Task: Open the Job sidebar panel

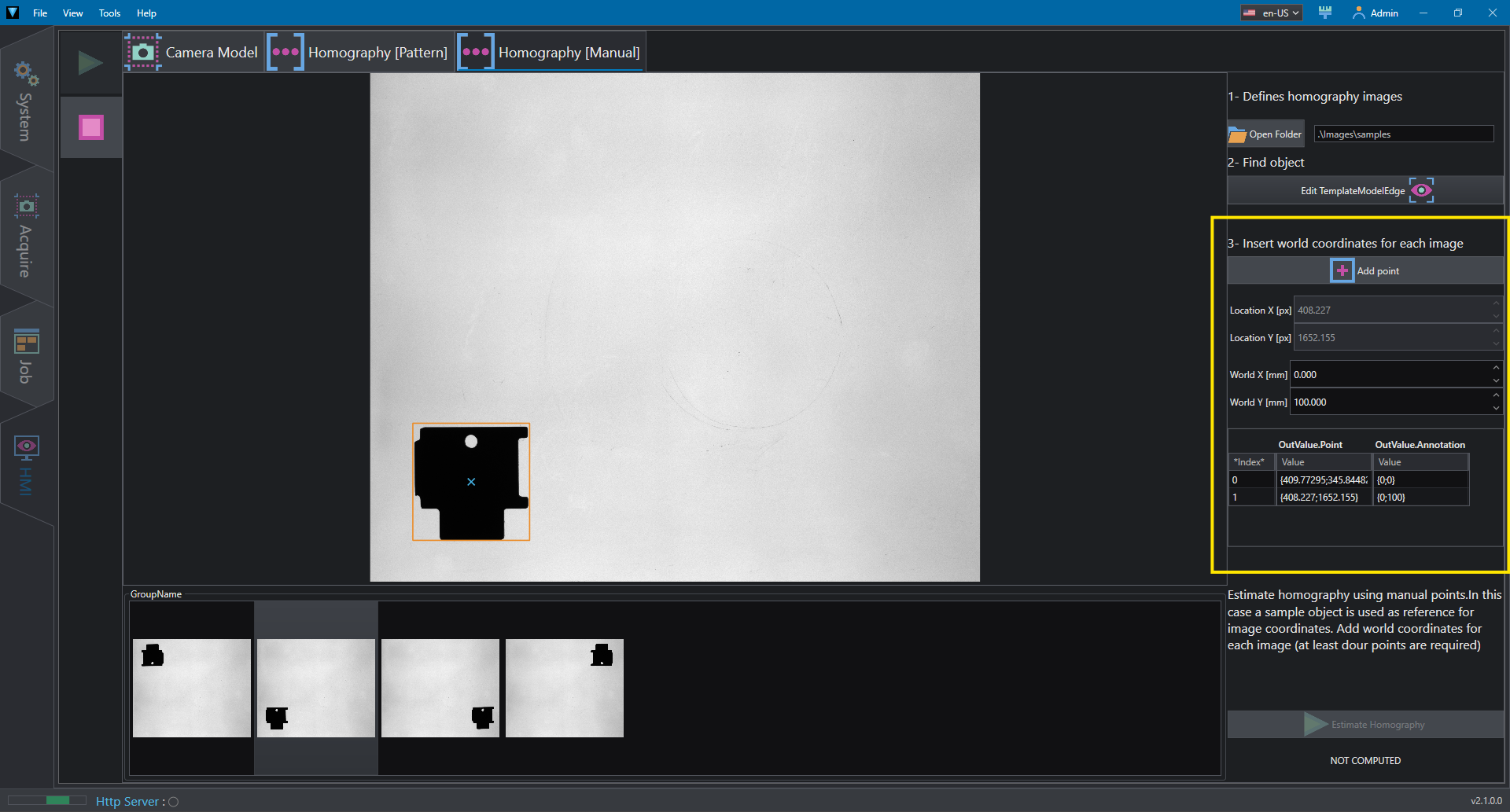Action: [x=26, y=356]
